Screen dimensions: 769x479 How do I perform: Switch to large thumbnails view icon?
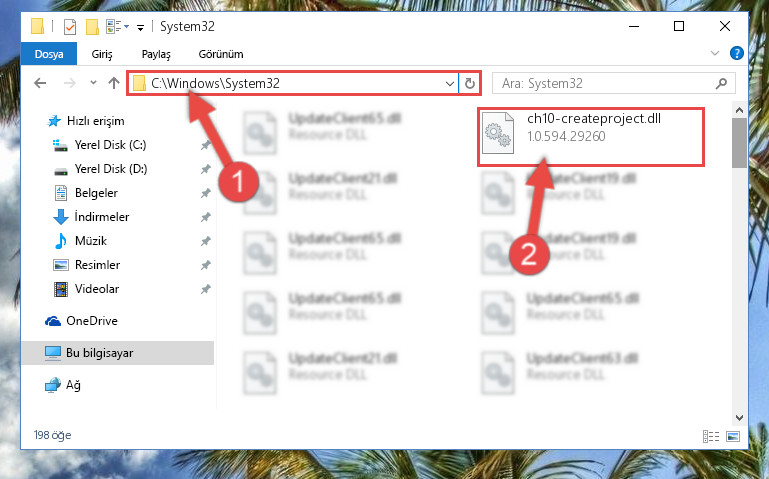[733, 436]
